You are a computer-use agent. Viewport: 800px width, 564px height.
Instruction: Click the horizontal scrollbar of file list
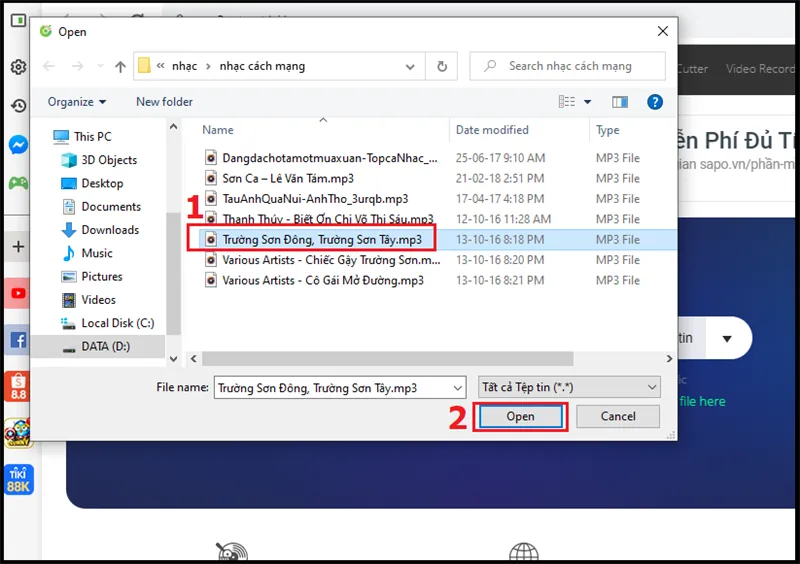point(387,359)
